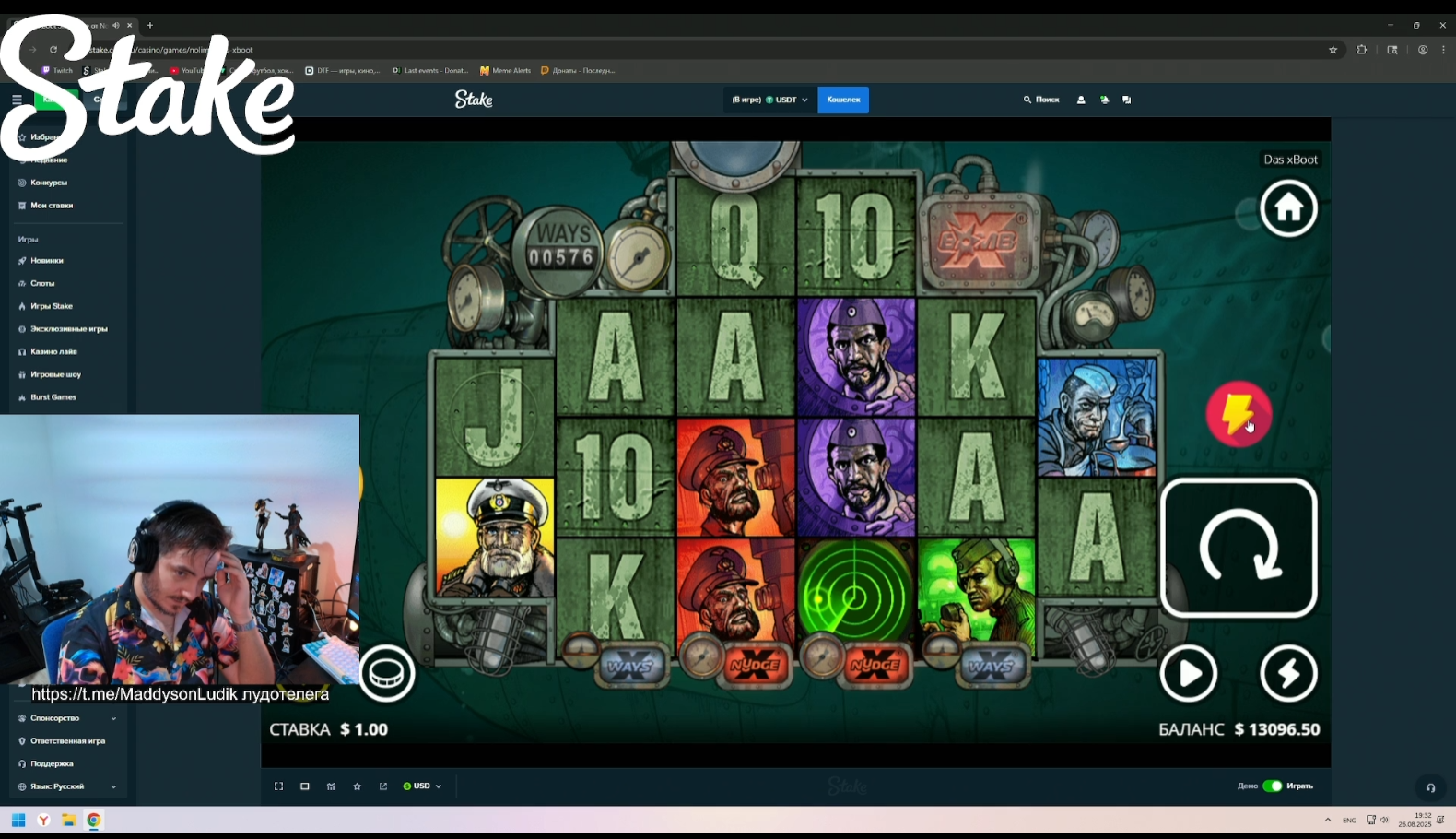The image size is (1456, 839).
Task: Show hidden system tray icons
Action: click(1328, 821)
